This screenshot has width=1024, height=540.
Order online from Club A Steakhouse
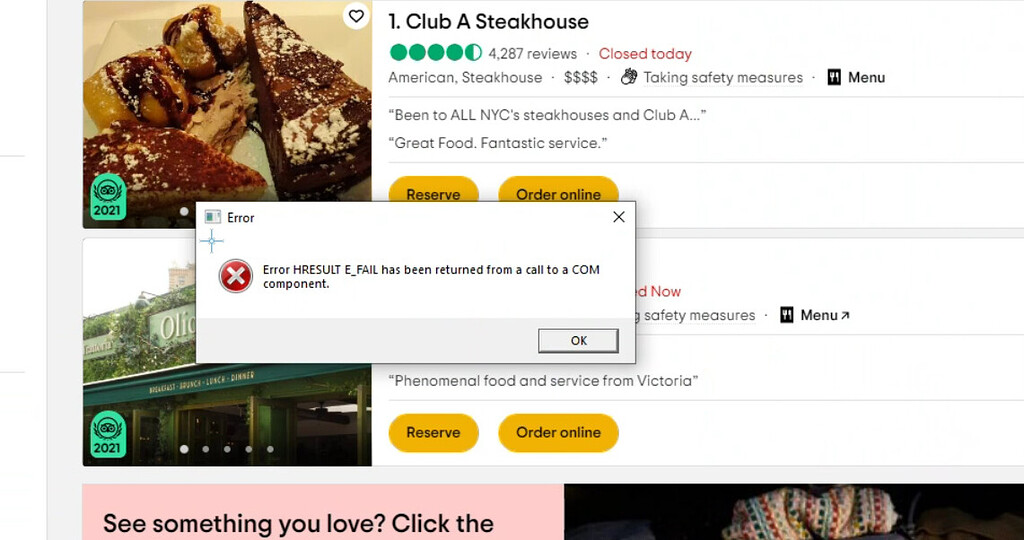coord(558,191)
